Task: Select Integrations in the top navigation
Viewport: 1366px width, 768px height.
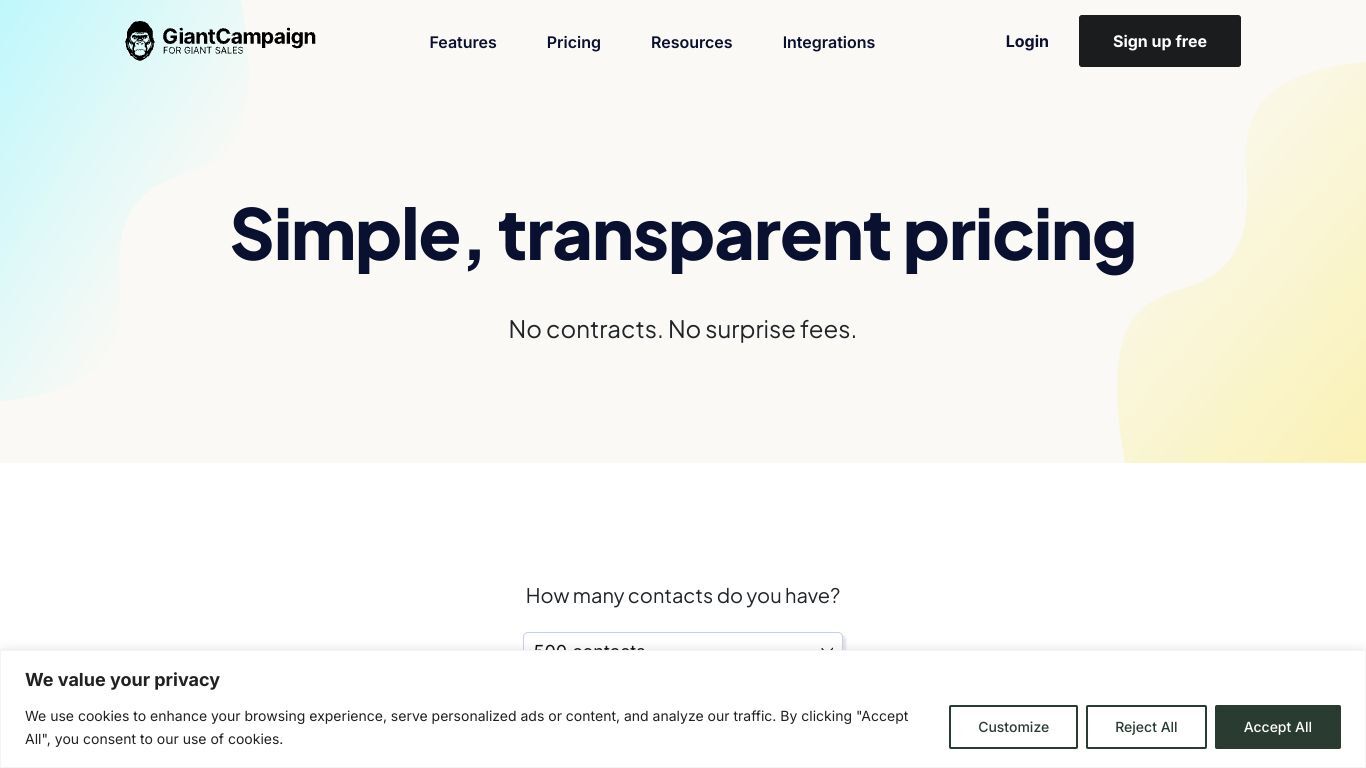Action: [x=829, y=42]
